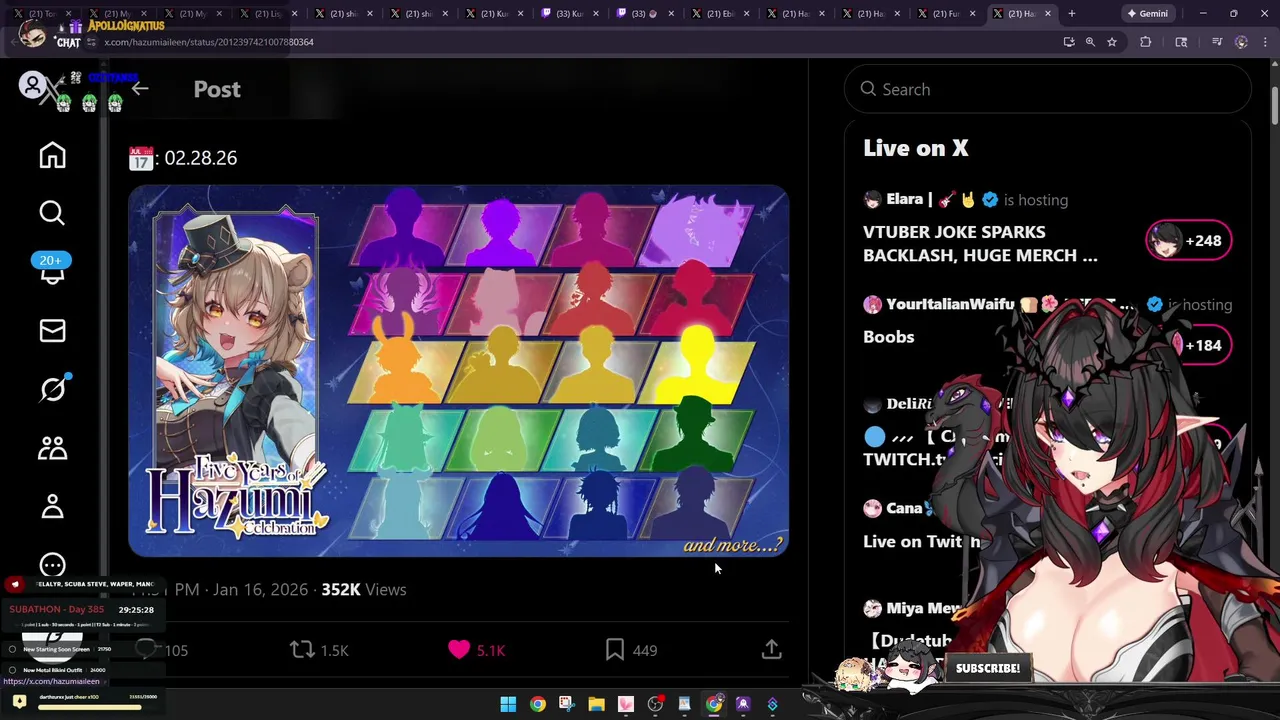The width and height of the screenshot is (1280, 720).
Task: Toggle the bookmark icon showing 449
Action: pos(615,650)
